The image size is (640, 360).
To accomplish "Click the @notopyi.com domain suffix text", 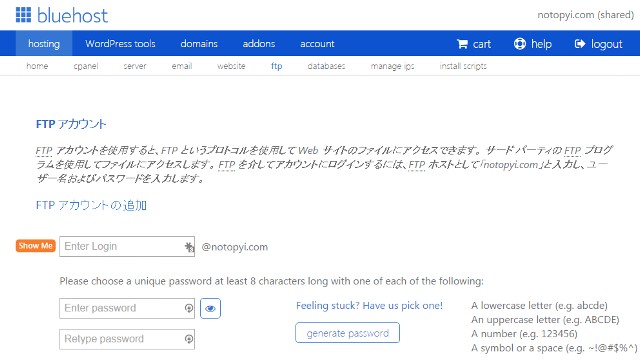I will (x=235, y=247).
